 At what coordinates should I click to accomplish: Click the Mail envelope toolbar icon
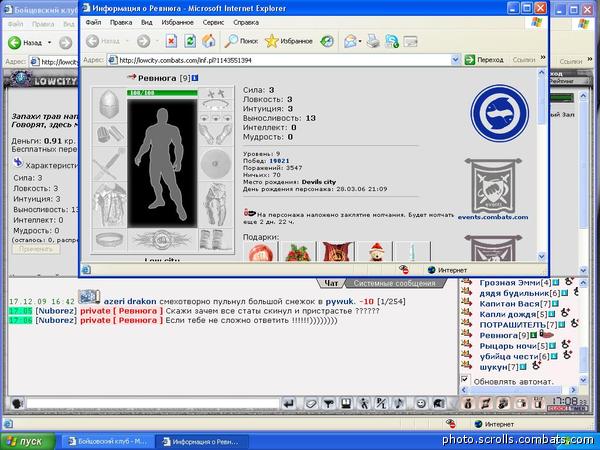(350, 41)
